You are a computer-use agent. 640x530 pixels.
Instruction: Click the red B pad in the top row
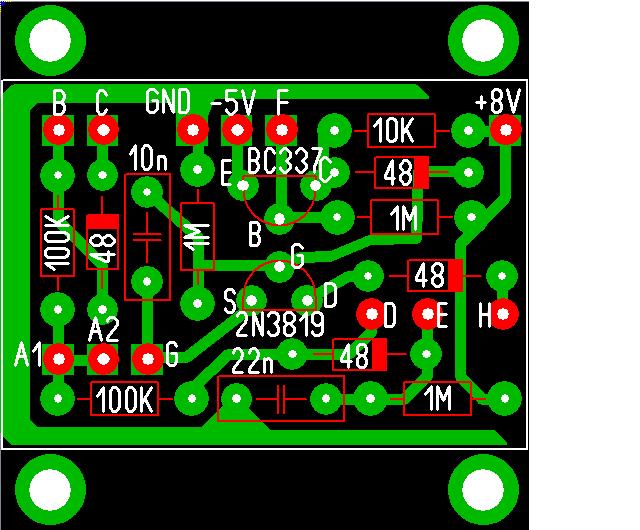(59, 130)
